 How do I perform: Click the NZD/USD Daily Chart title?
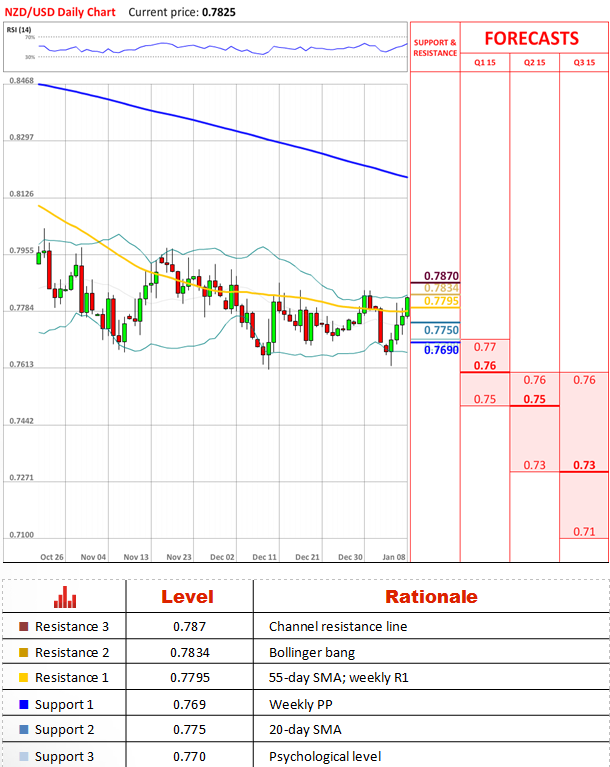tap(60, 12)
